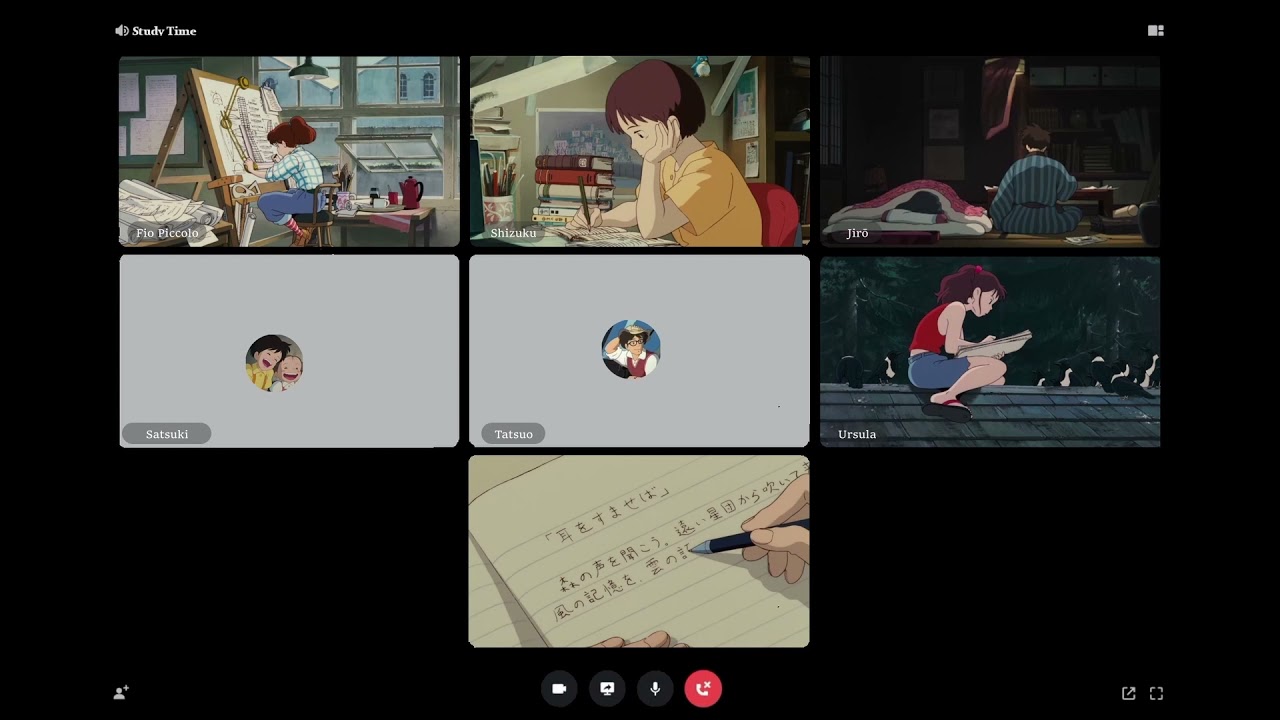Enter fullscreen mode

[x=1157, y=693]
